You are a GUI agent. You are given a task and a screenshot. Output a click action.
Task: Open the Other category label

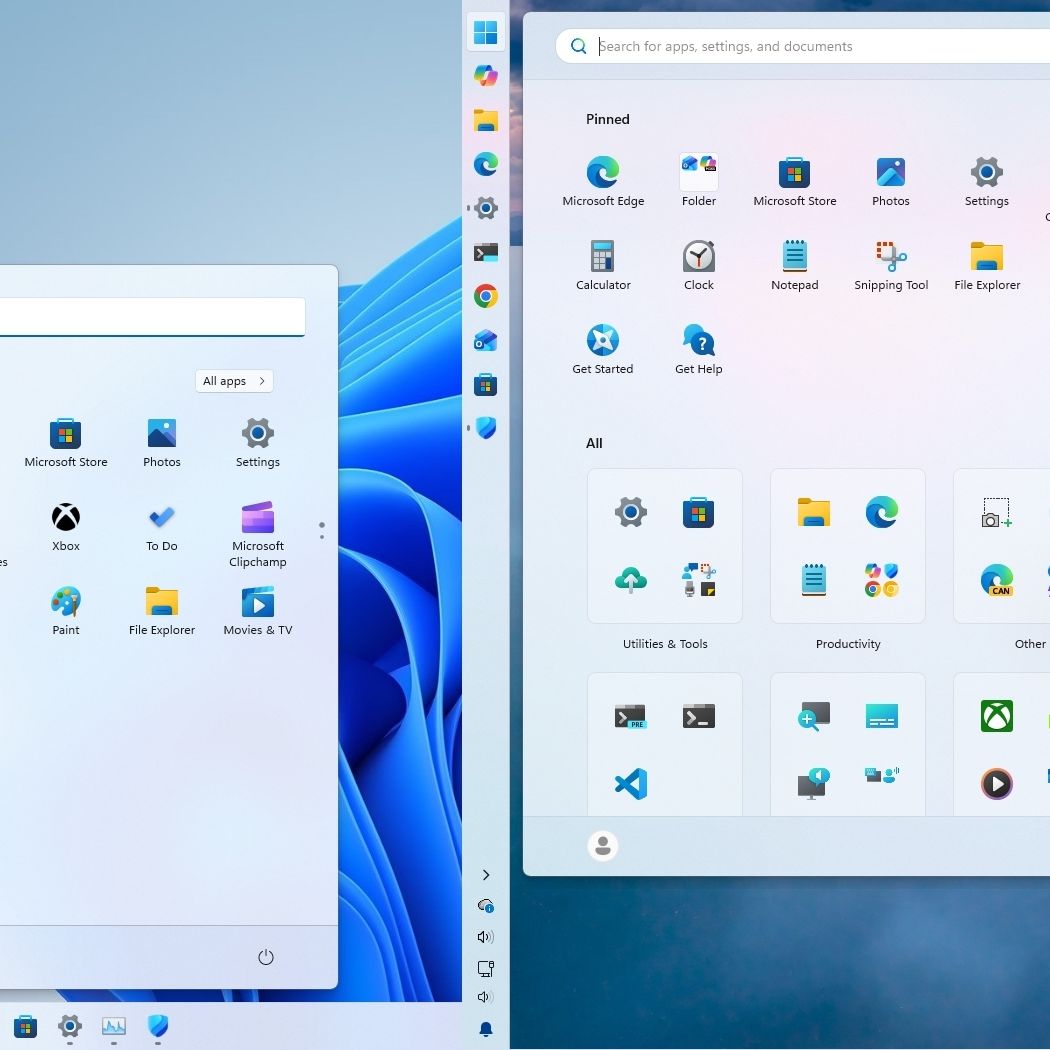[1030, 644]
